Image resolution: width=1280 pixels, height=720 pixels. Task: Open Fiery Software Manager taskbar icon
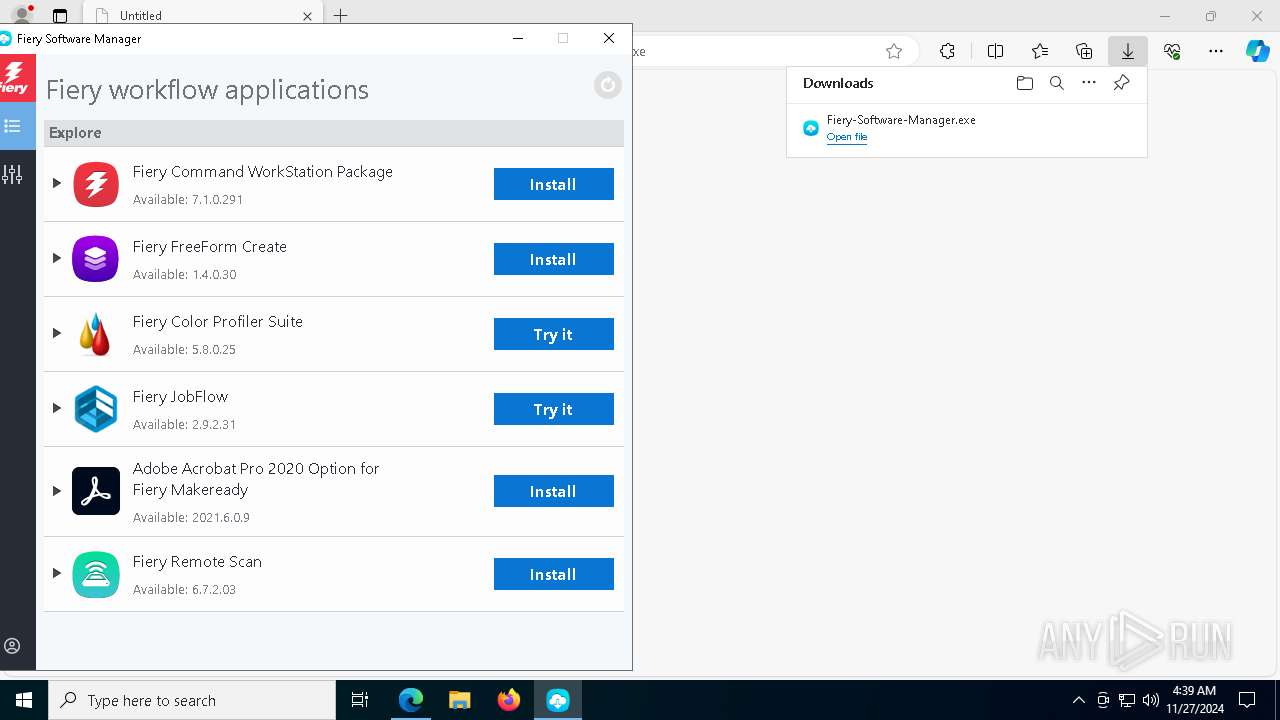[x=558, y=700]
